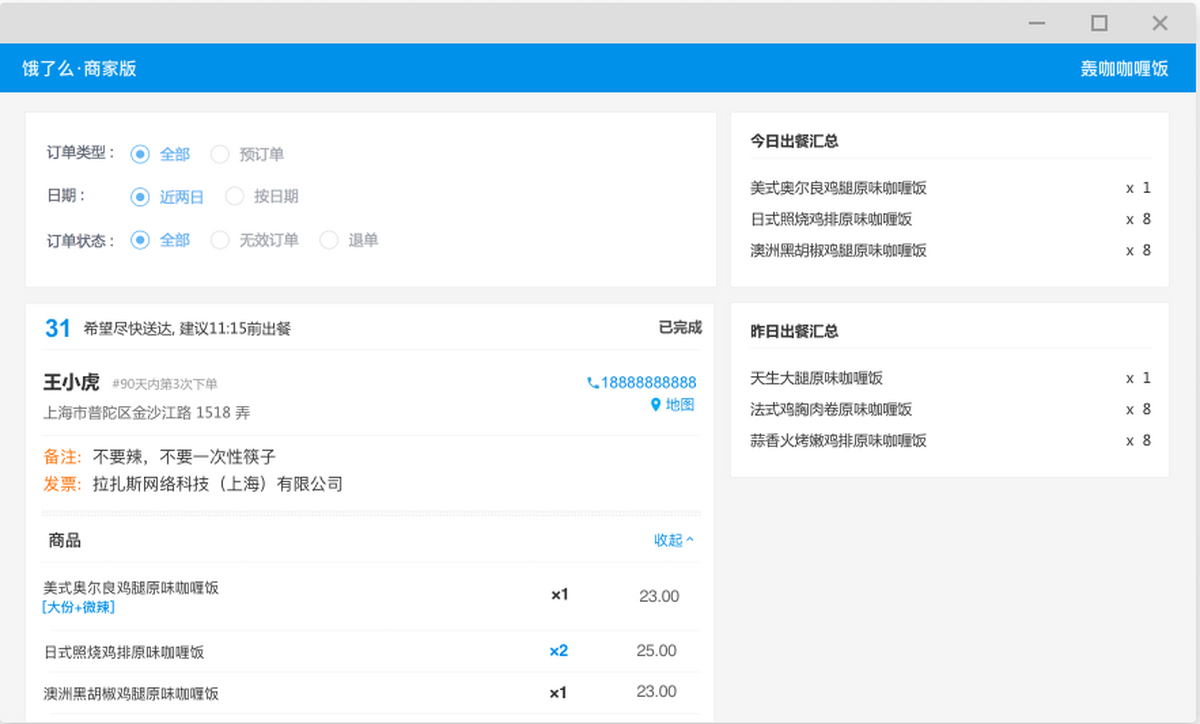1200x724 pixels.
Task: Click 蒜香火烤嫩鸡排原味咖喱饭 in yesterday's summary
Action: [839, 440]
